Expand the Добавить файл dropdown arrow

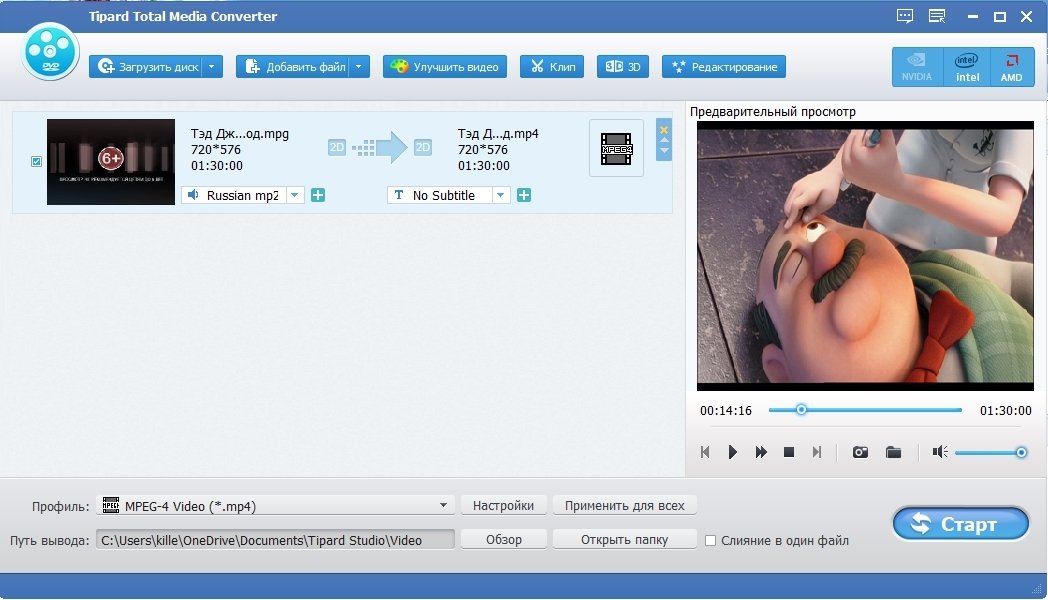pos(359,67)
